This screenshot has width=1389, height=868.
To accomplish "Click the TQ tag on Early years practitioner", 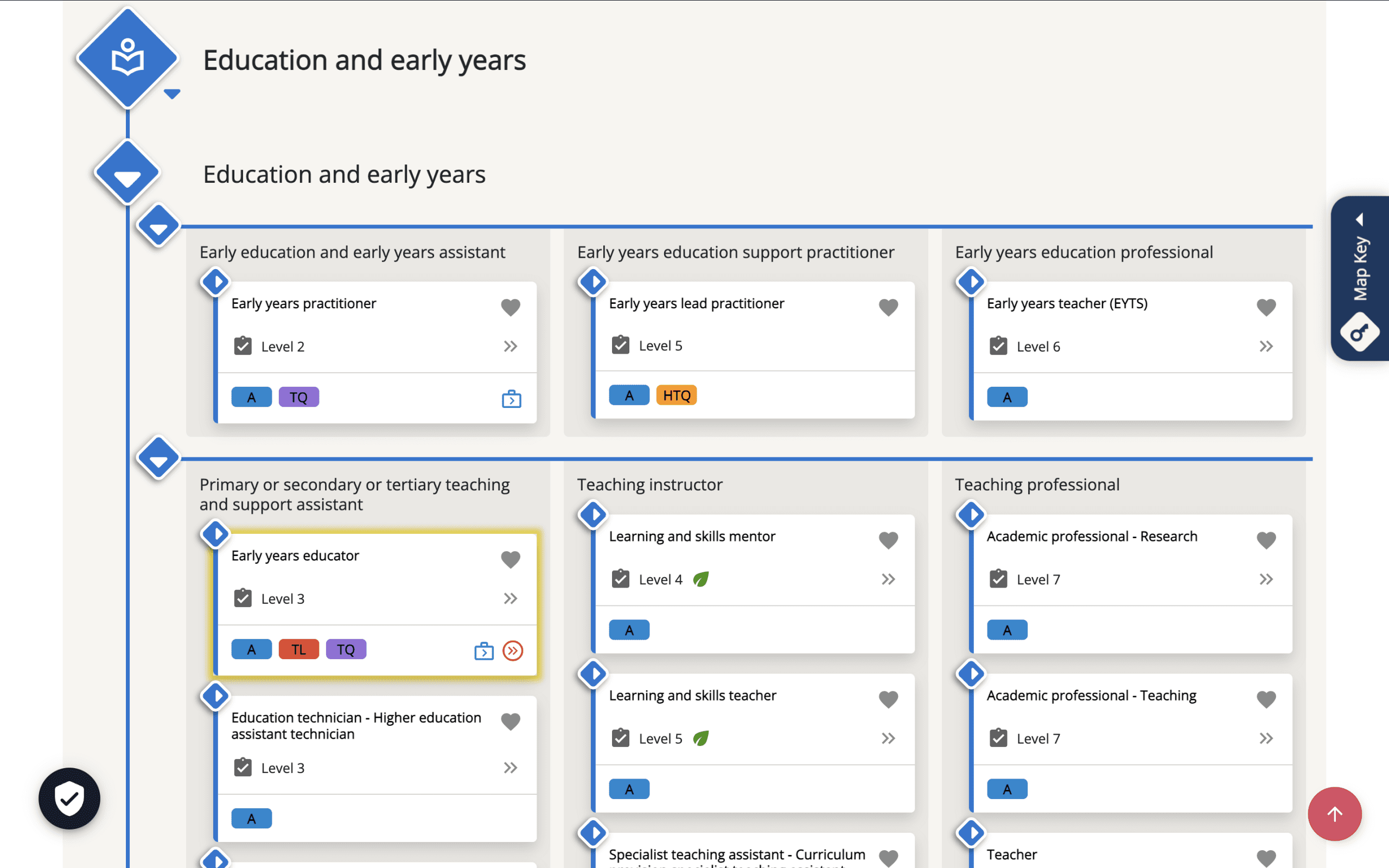I will click(298, 397).
